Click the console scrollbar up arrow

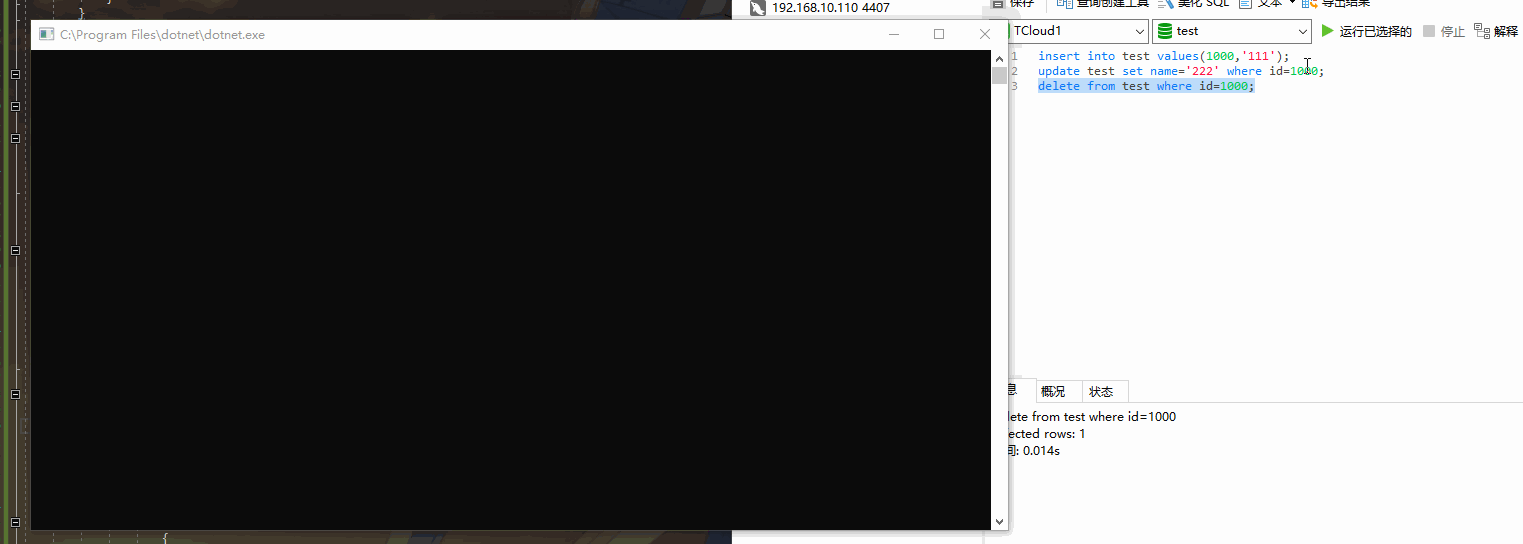pyautogui.click(x=999, y=58)
